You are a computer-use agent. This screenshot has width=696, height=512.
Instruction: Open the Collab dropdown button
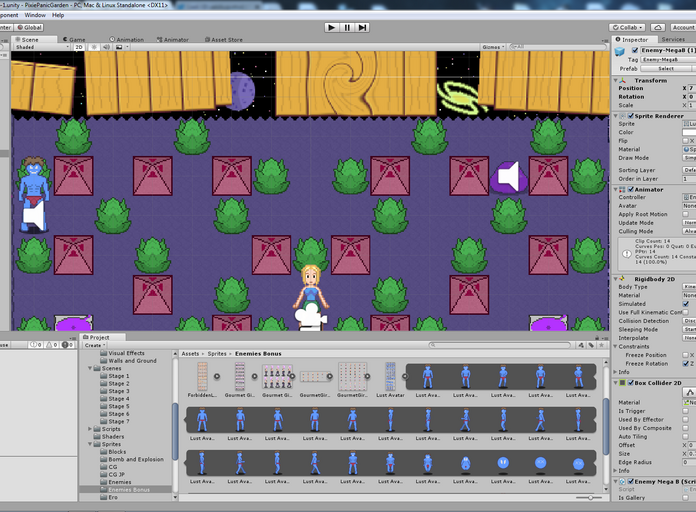(x=628, y=28)
